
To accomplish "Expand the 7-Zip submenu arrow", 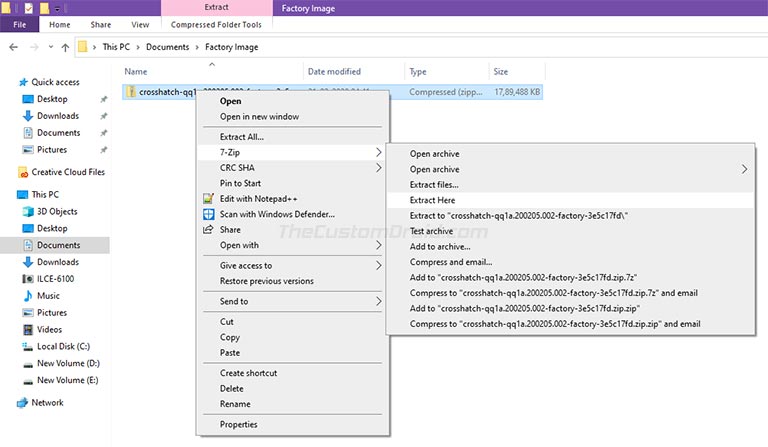I will pyautogui.click(x=379, y=152).
